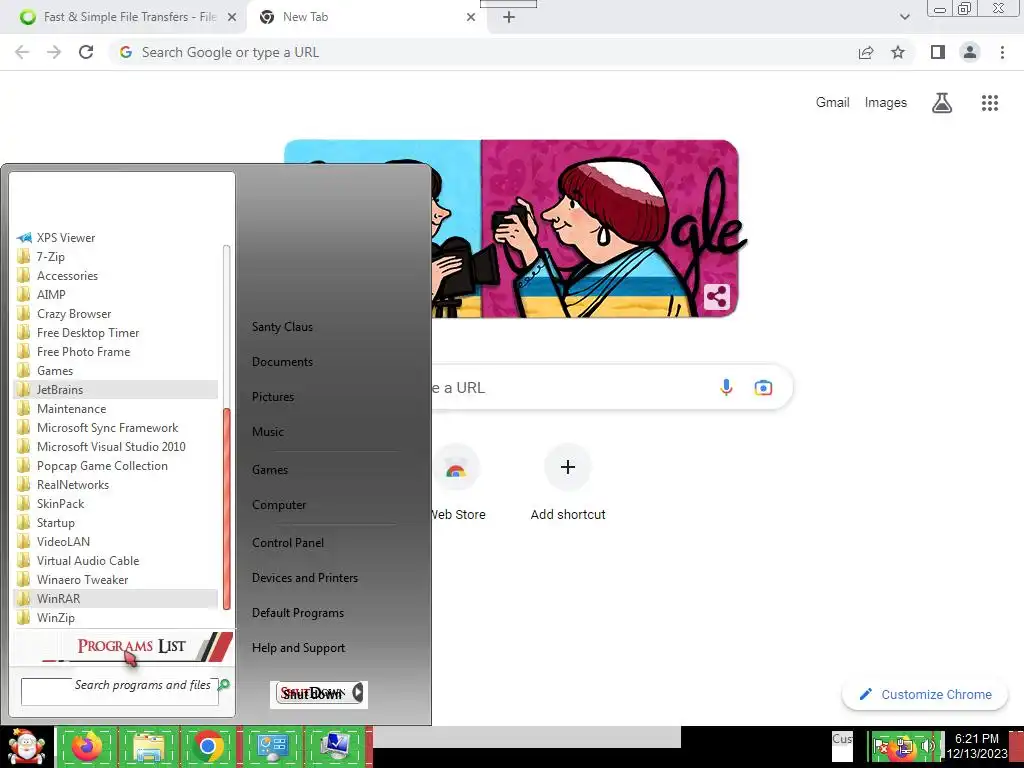Image resolution: width=1024 pixels, height=768 pixels.
Task: Open the Winaero Tweaker folder
Action: pos(116,579)
